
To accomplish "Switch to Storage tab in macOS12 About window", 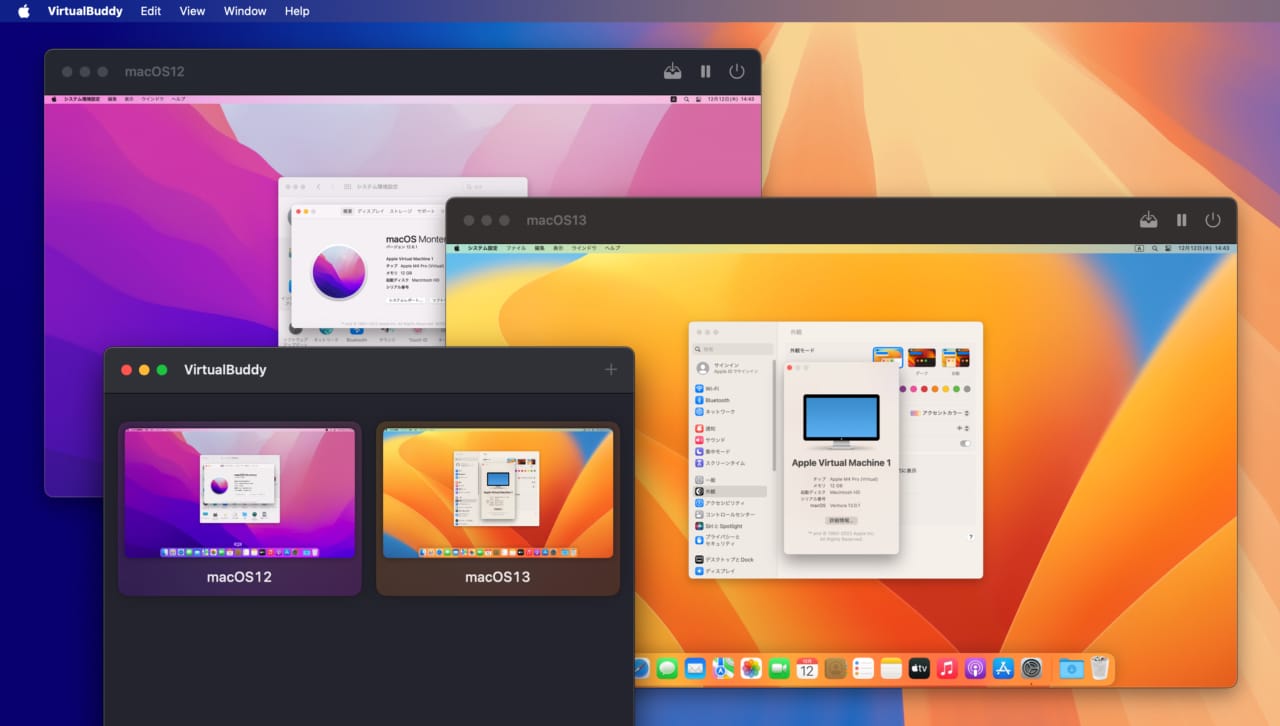I will [x=400, y=211].
